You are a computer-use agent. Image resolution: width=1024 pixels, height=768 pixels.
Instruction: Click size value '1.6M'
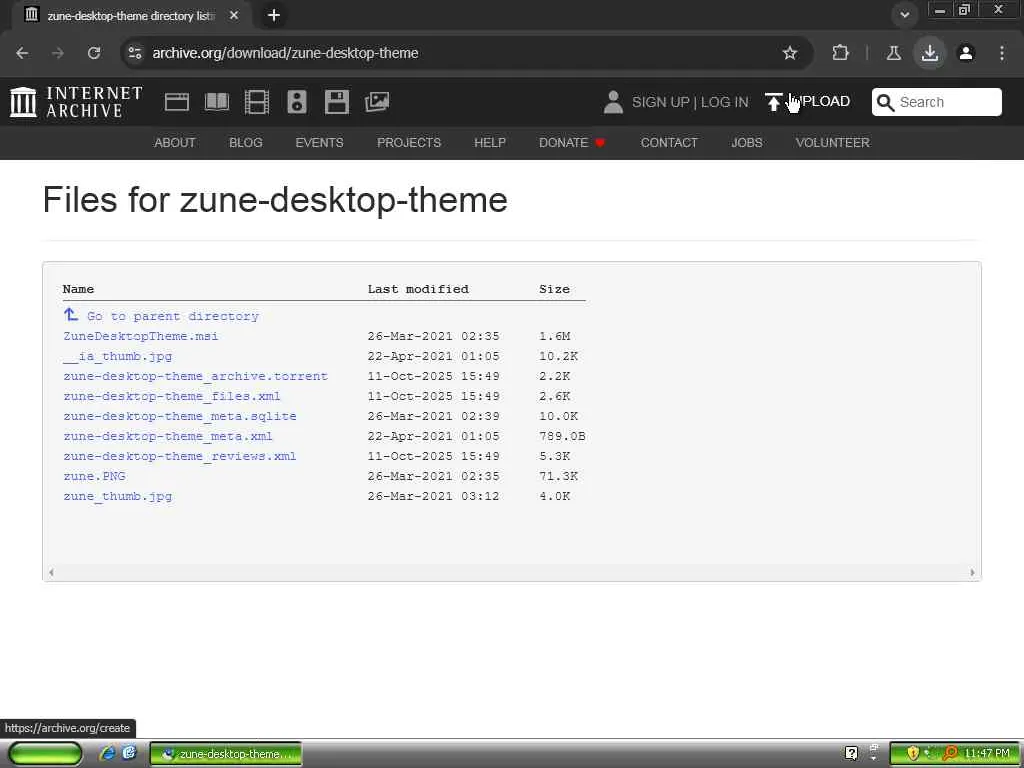(554, 336)
